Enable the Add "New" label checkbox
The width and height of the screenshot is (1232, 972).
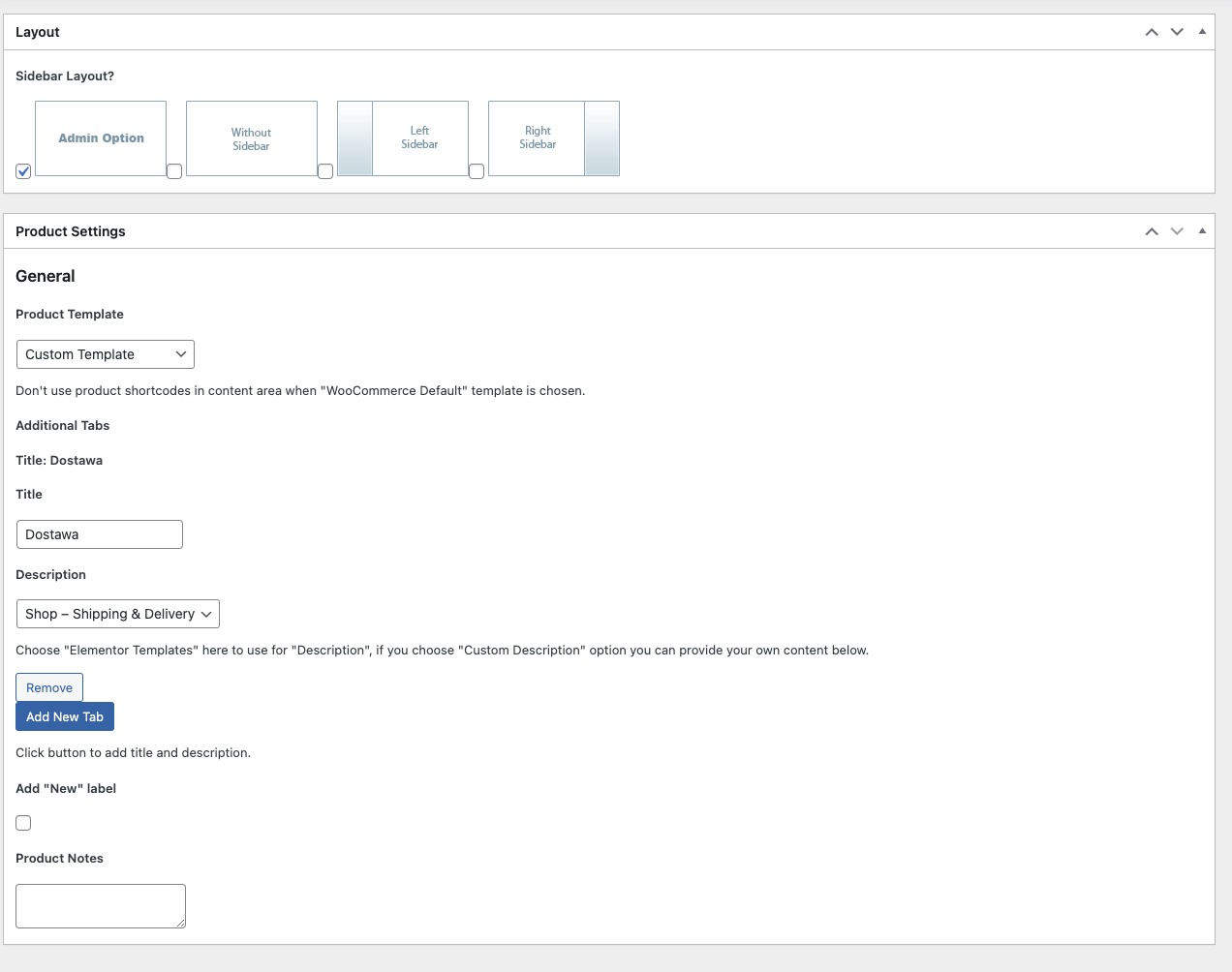coord(23,823)
